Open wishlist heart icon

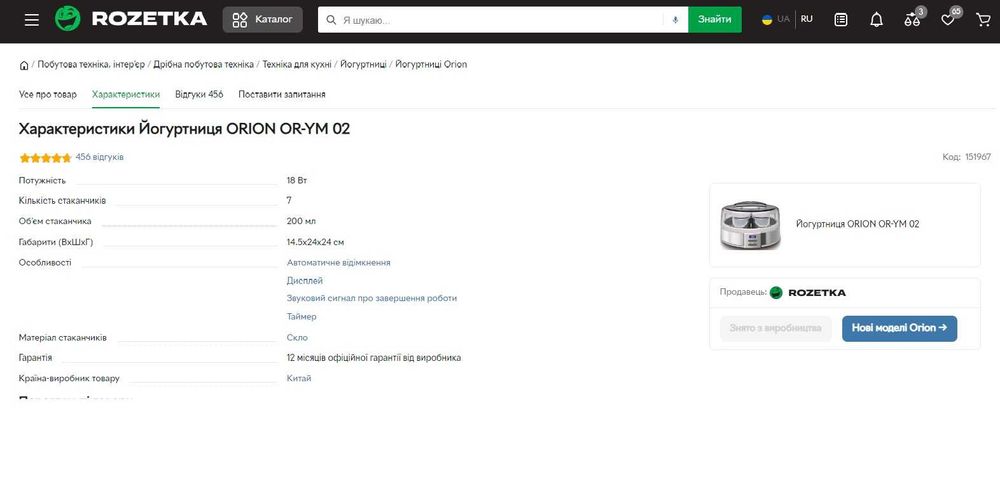[x=948, y=20]
